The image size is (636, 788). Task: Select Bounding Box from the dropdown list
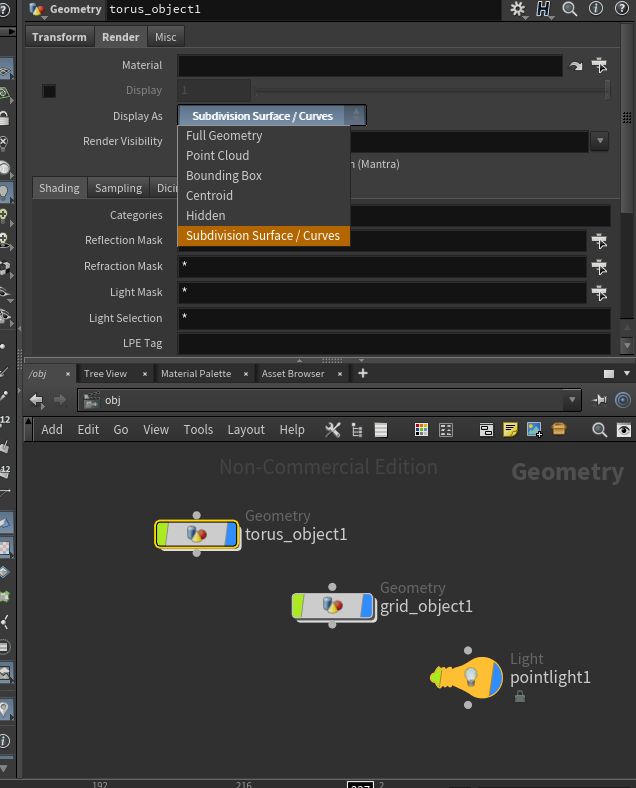224,176
